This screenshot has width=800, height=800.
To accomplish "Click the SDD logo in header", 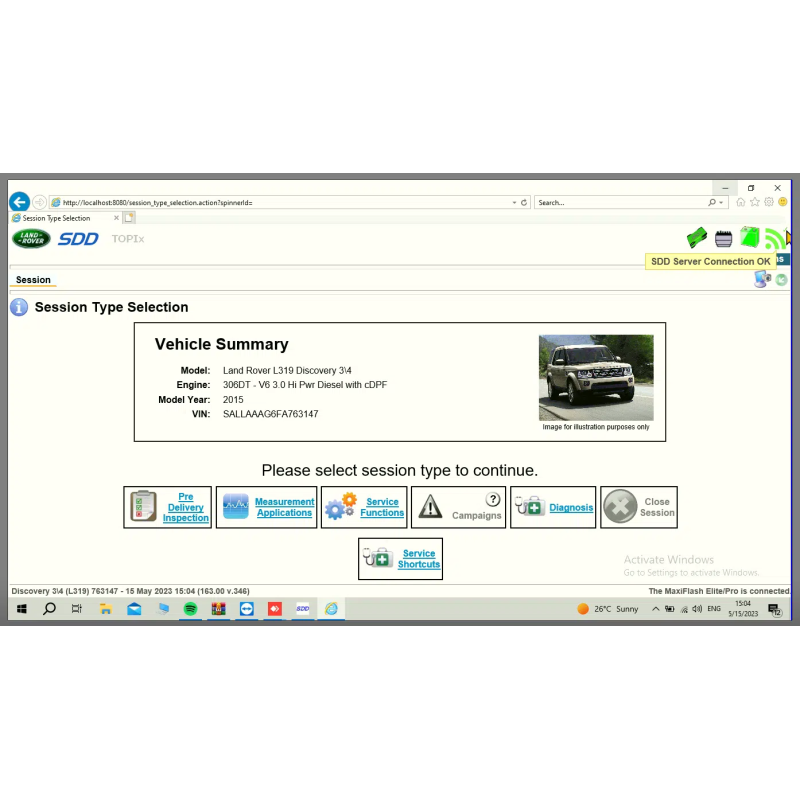I will point(78,239).
